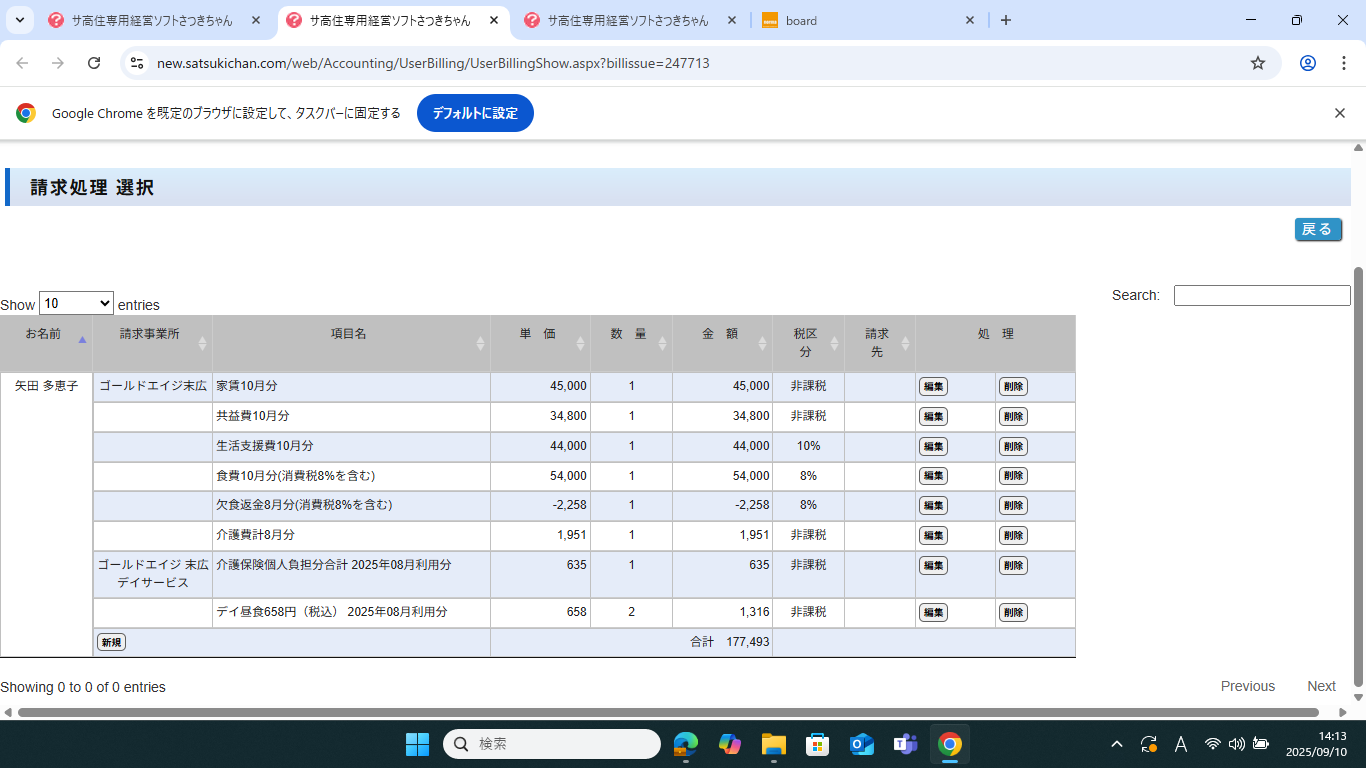This screenshot has width=1366, height=768.
Task: Open the Show entries dropdown
Action: (x=76, y=303)
